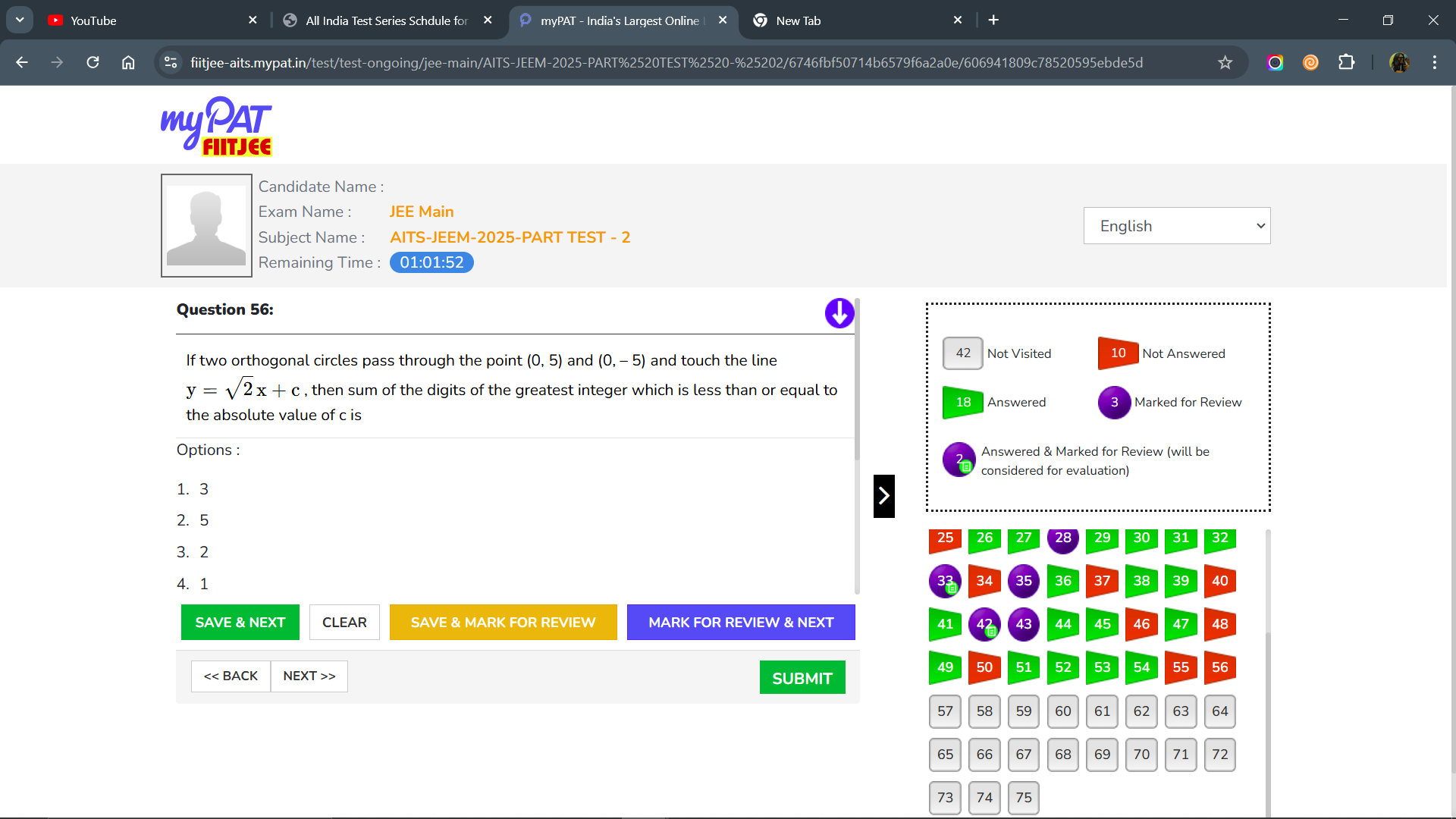The width and height of the screenshot is (1456, 819).
Task: Click SAVE & MARK FOR REVIEW button
Action: pos(503,622)
